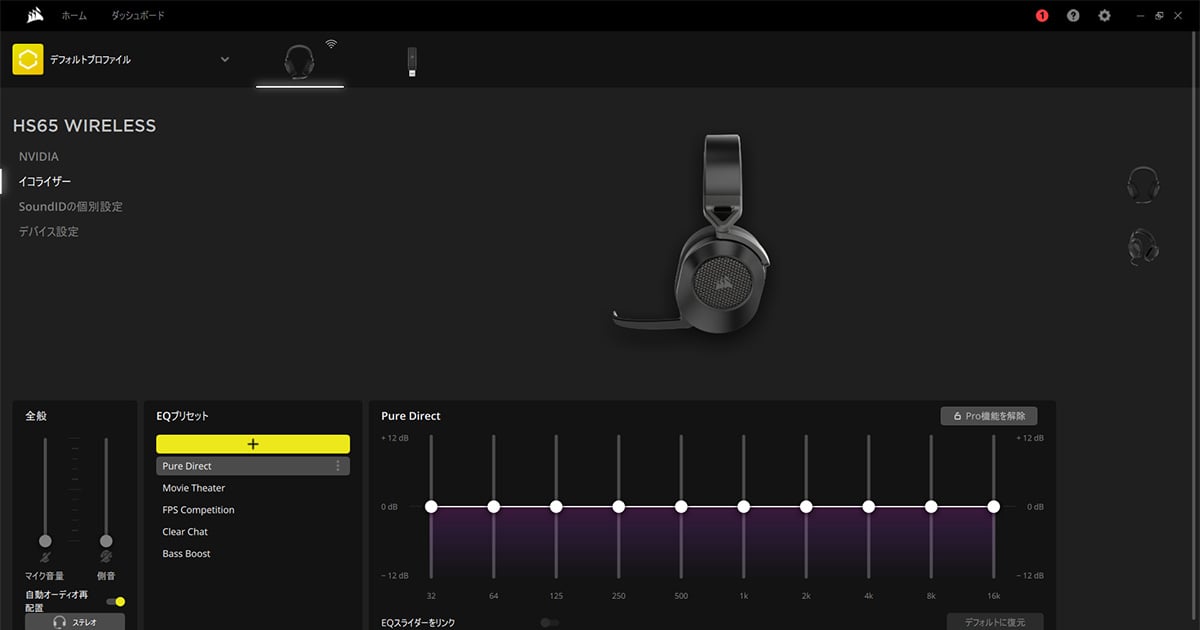The height and width of the screenshot is (630, 1200).
Task: Go to the Home tab
Action: point(74,16)
